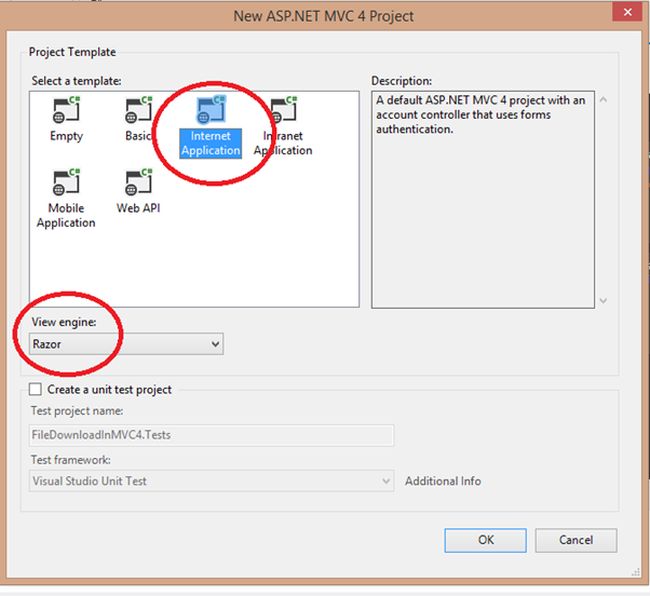Click the Description text box

(483, 199)
